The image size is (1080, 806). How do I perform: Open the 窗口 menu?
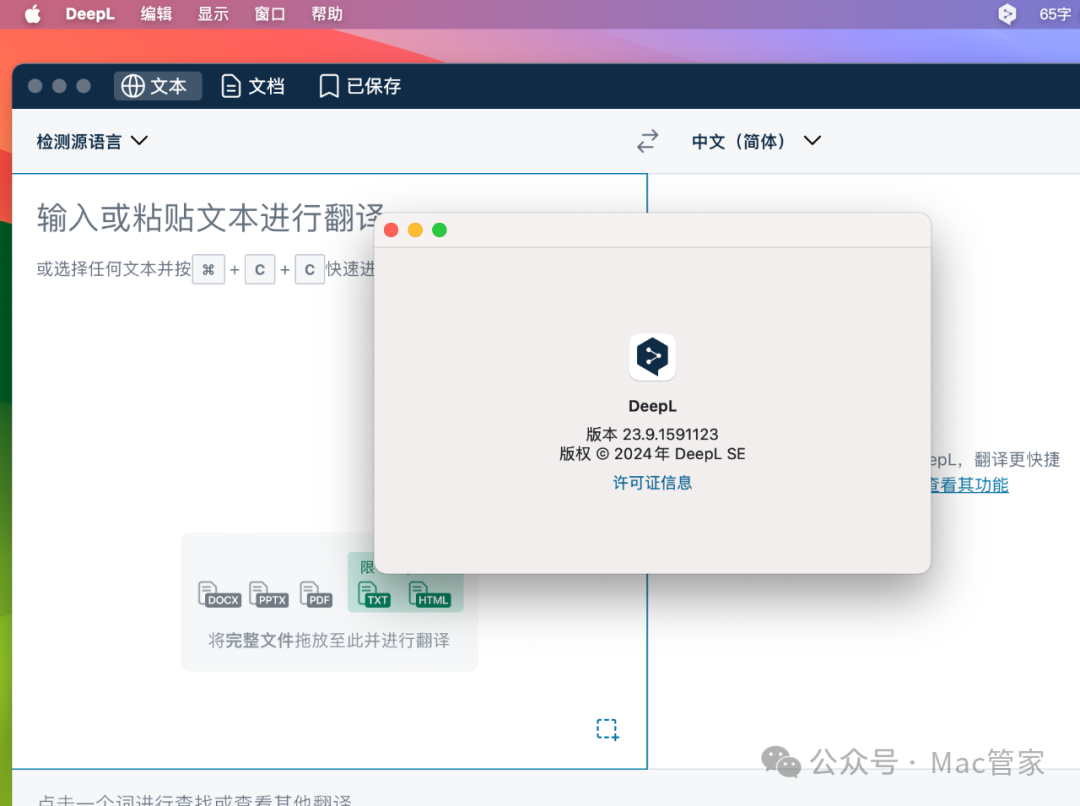[269, 14]
